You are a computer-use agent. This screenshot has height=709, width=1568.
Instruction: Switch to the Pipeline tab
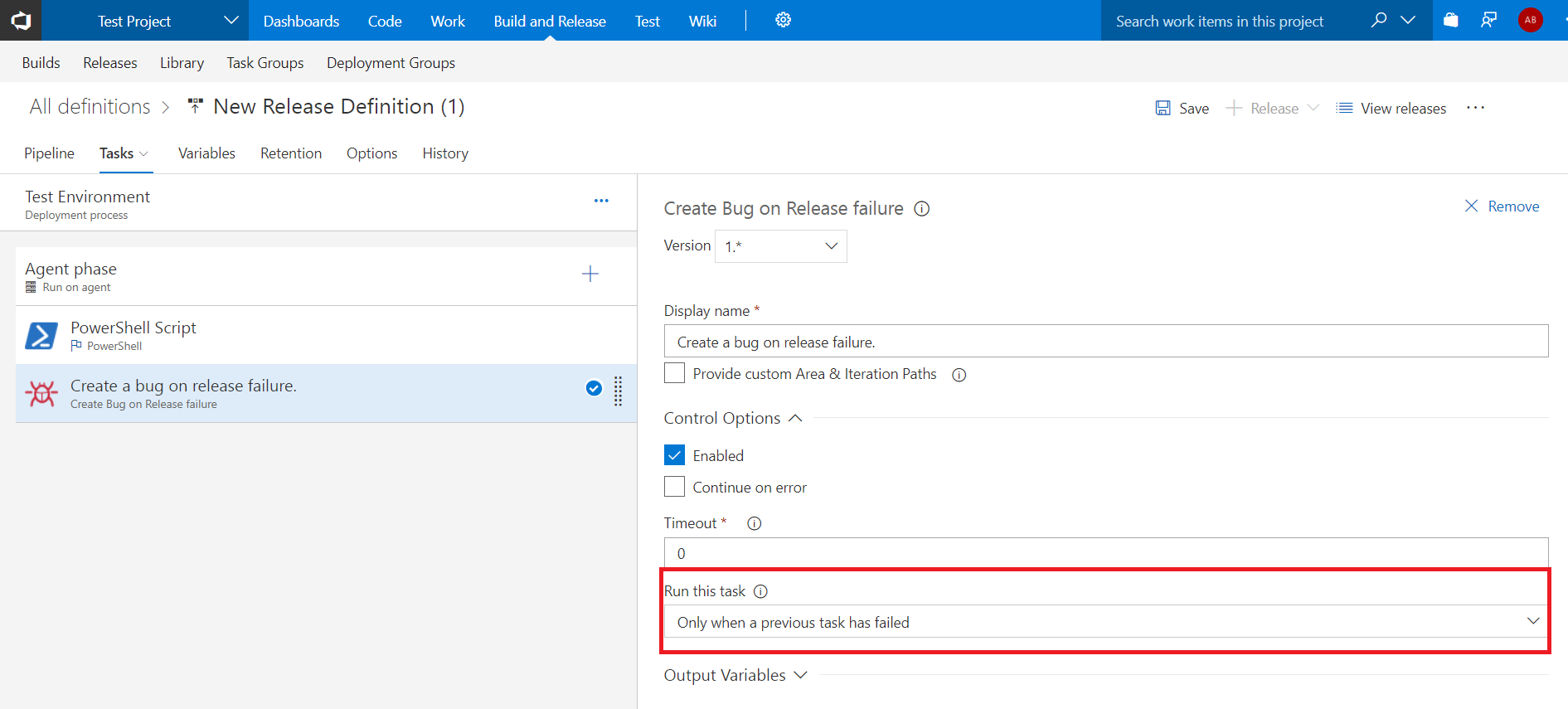tap(49, 153)
